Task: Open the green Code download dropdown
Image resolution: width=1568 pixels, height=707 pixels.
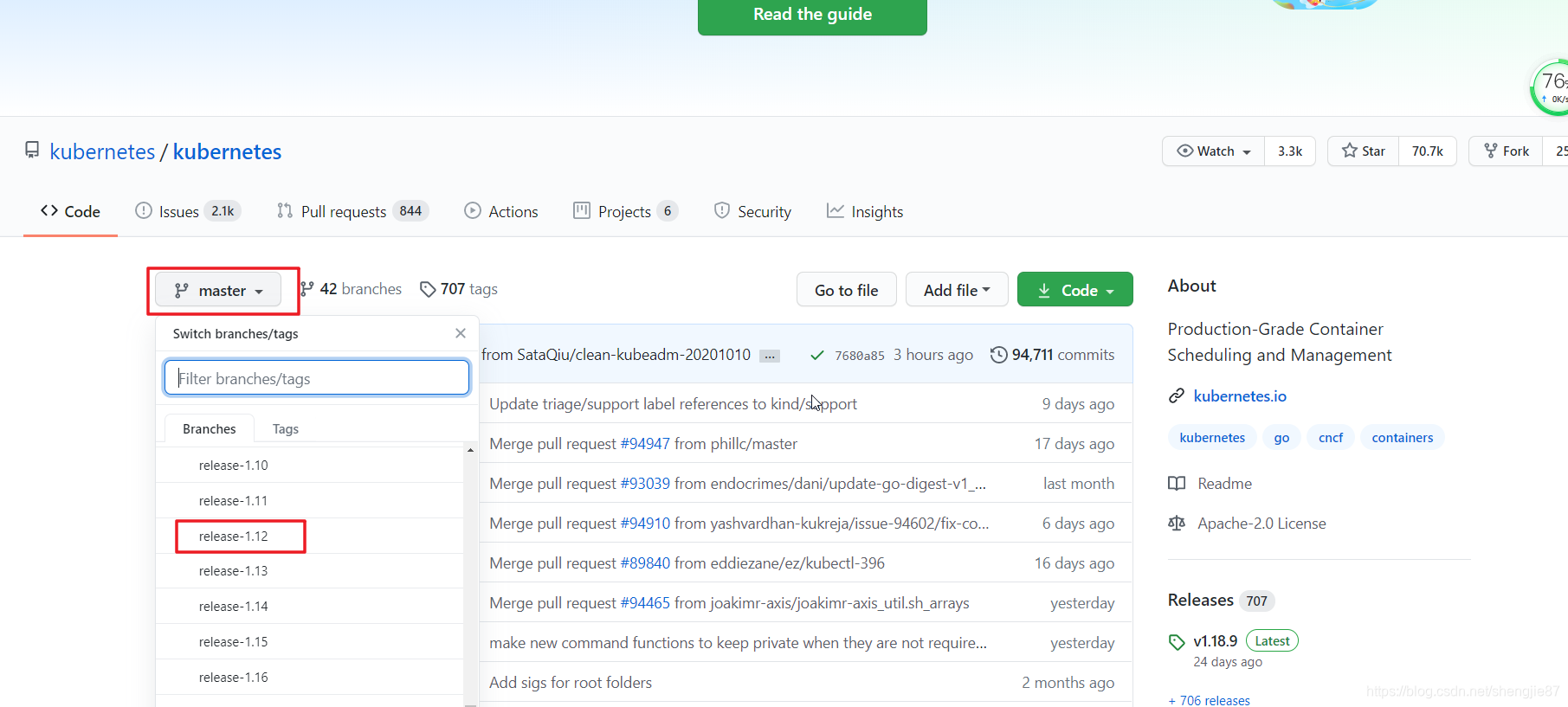Action: tap(1075, 290)
